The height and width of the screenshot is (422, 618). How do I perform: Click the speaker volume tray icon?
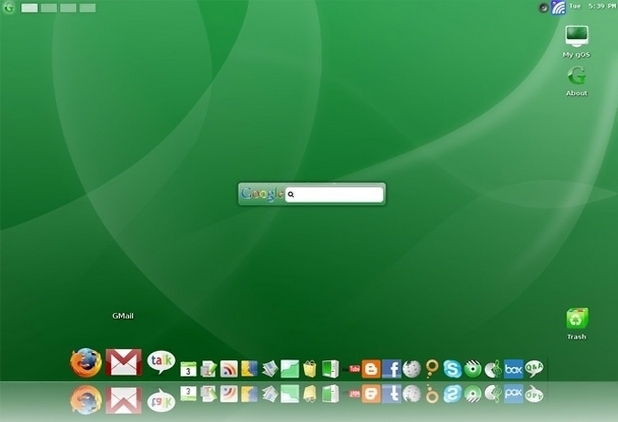[544, 7]
